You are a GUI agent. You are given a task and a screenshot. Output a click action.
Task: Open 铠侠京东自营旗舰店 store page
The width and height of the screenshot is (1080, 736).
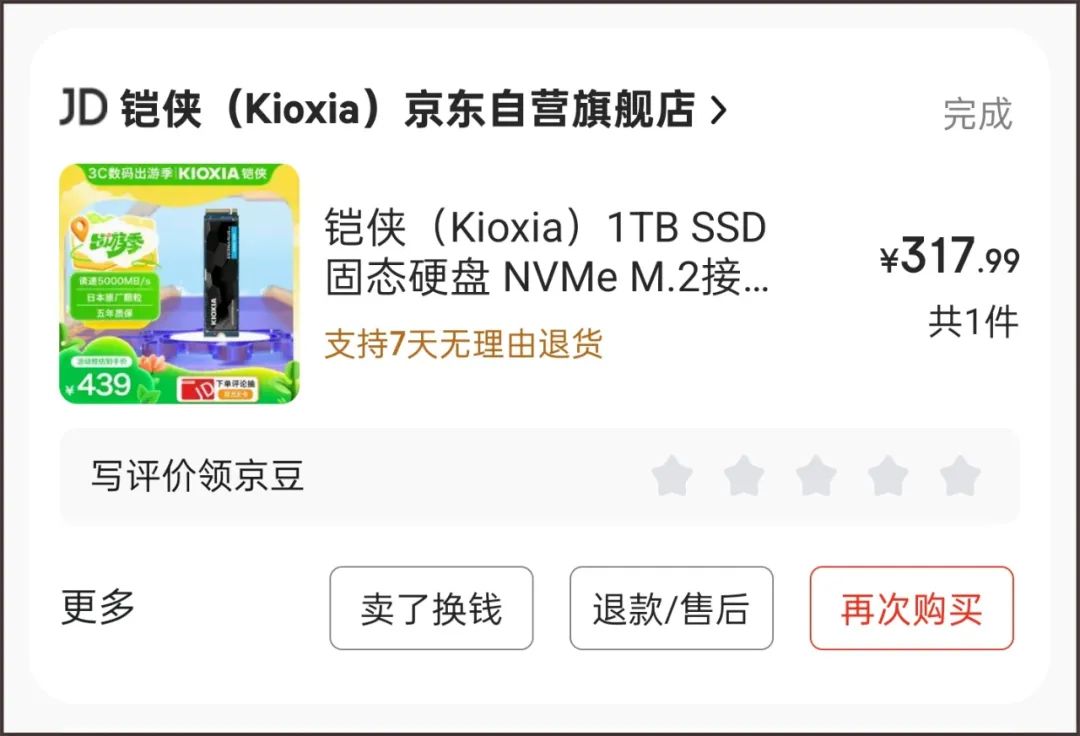coord(408,109)
